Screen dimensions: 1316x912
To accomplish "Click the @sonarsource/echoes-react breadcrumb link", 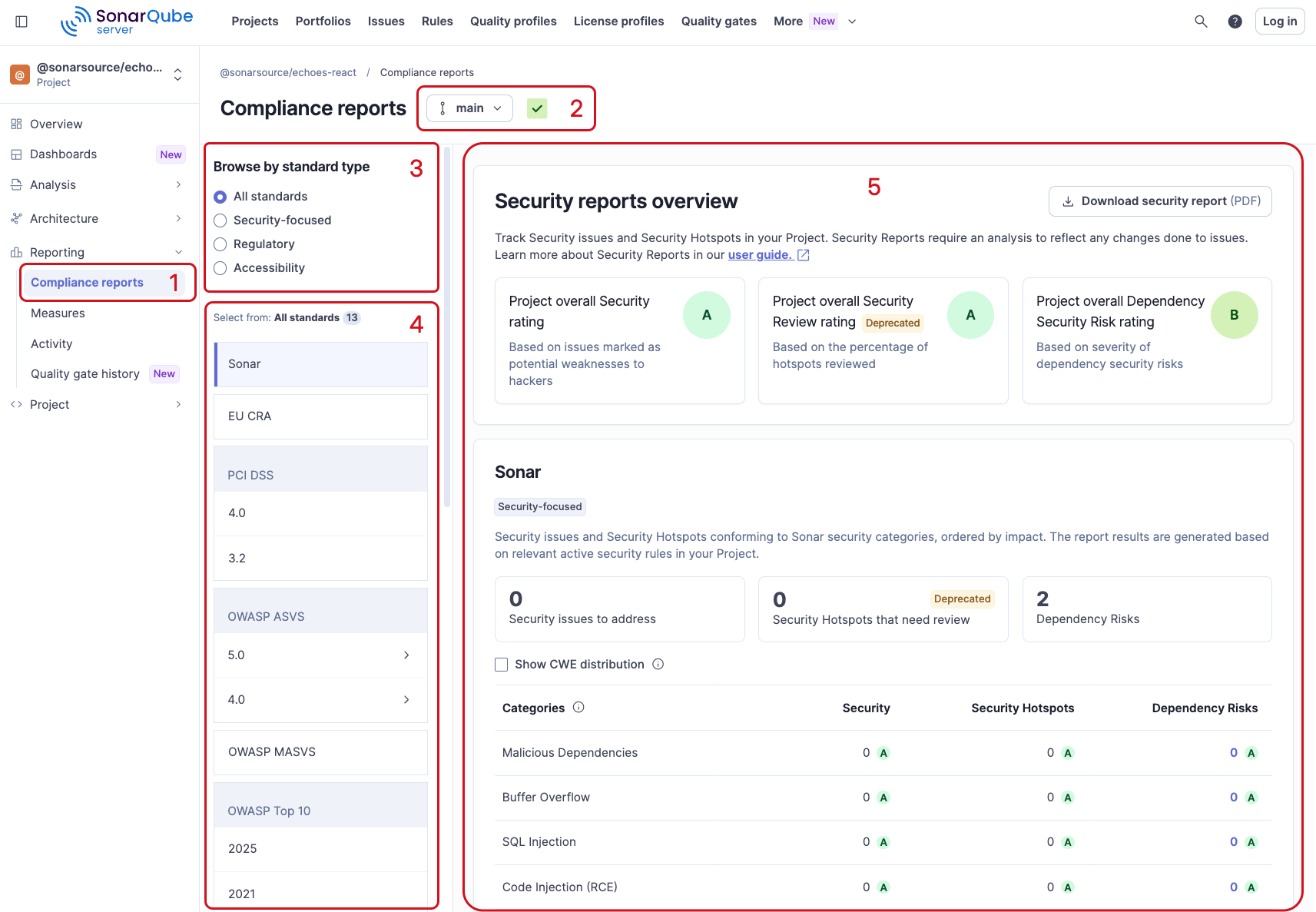I will 288,72.
